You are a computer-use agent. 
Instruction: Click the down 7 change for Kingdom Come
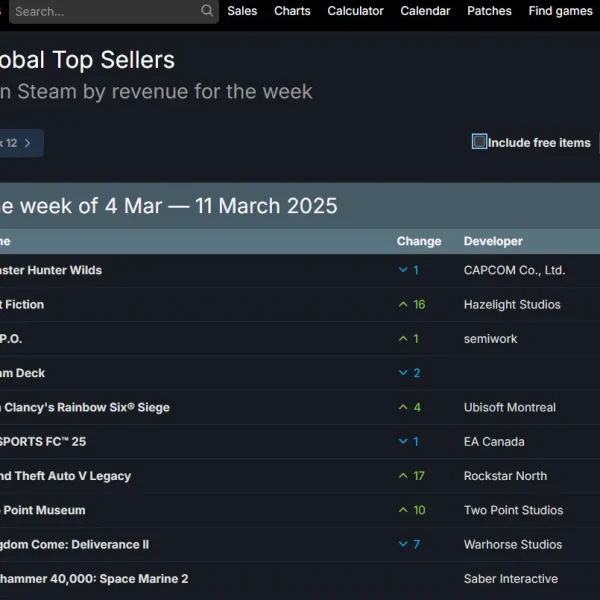coord(409,545)
